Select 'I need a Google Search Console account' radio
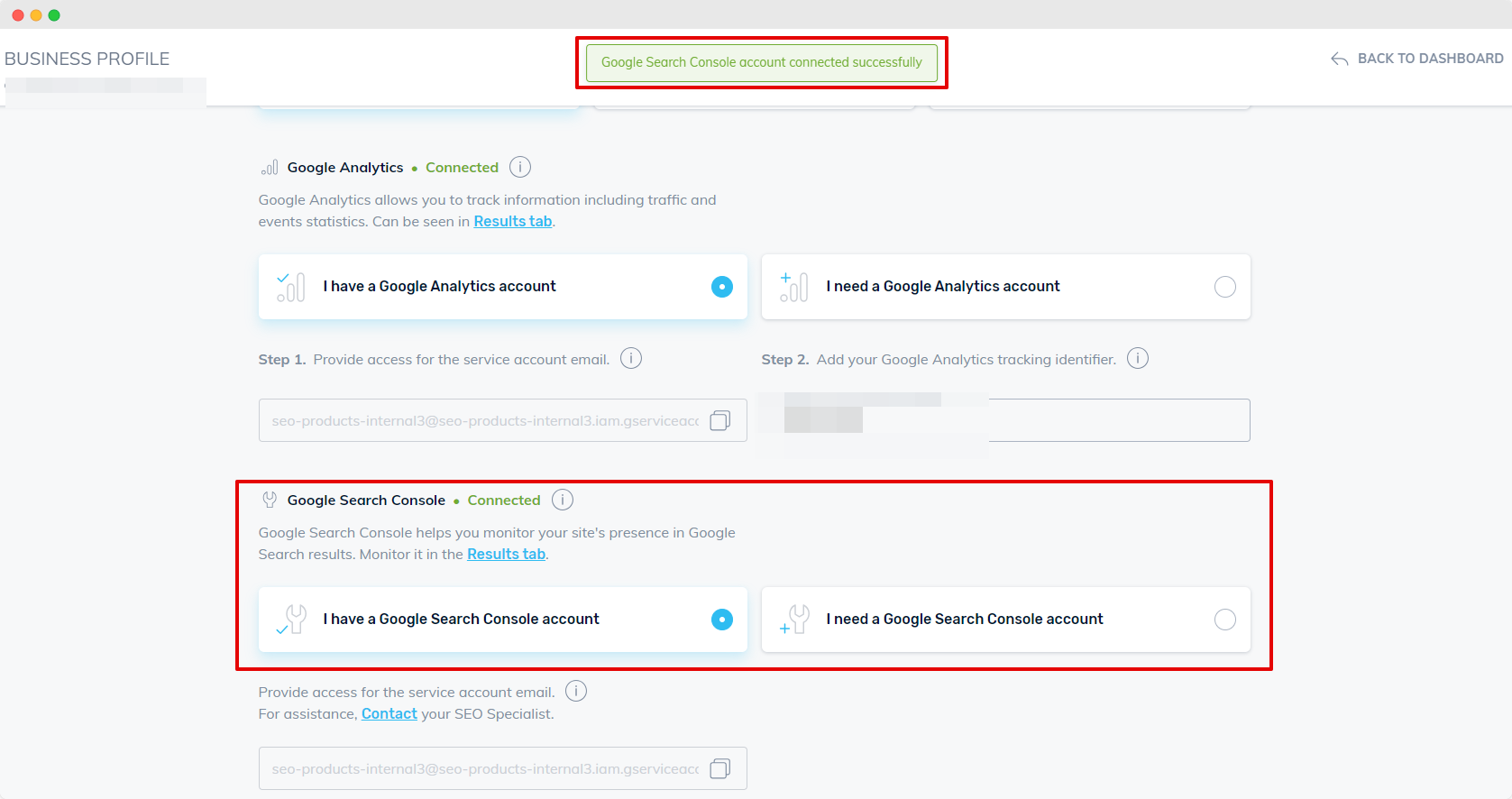The width and height of the screenshot is (1512, 799). pyautogui.click(x=1225, y=620)
